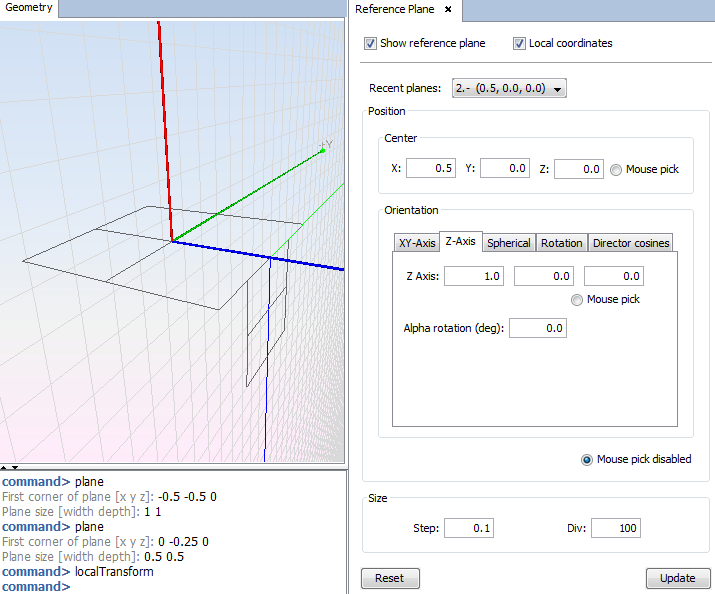
Task: Click the Center X input field
Action: click(x=431, y=169)
